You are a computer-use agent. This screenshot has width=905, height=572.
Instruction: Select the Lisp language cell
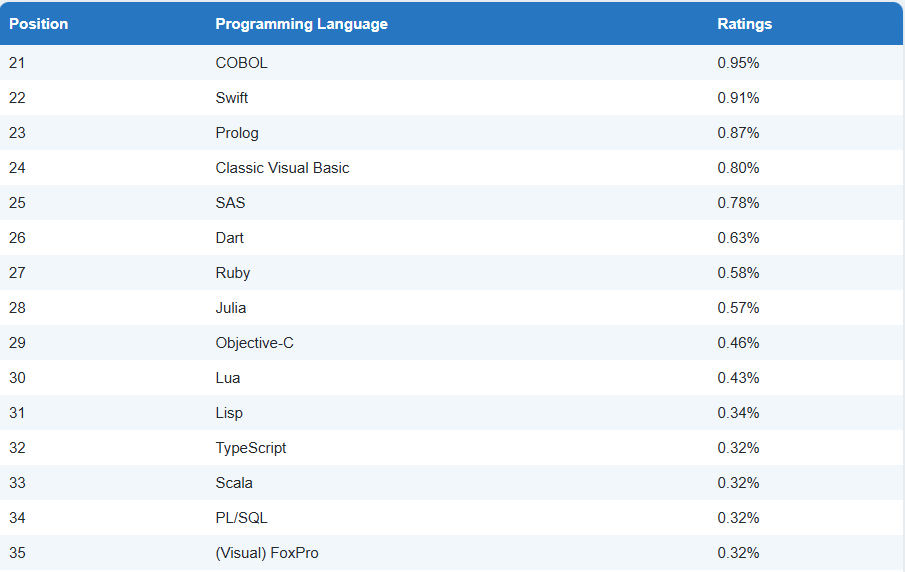click(x=229, y=413)
